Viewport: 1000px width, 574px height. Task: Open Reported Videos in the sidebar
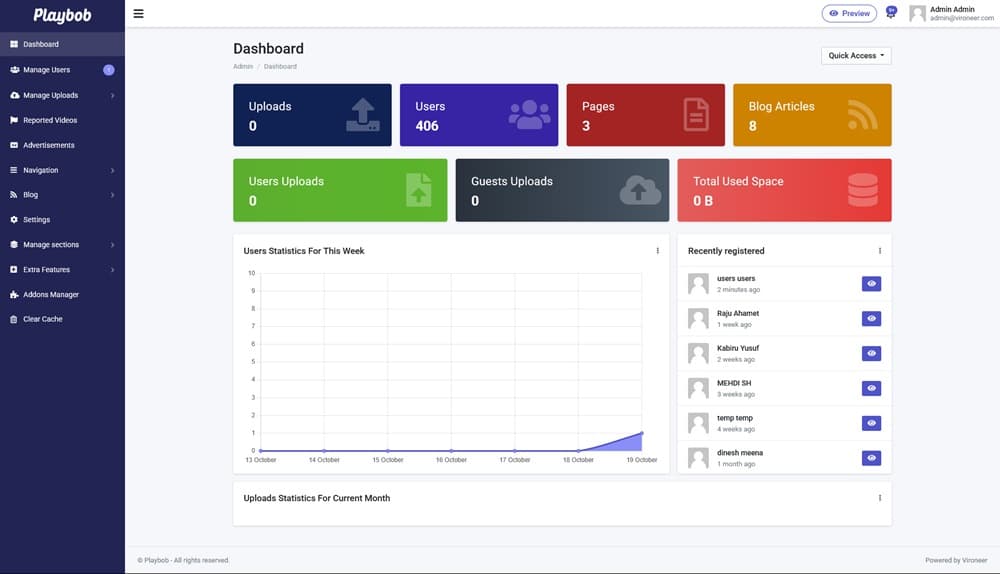pos(50,120)
